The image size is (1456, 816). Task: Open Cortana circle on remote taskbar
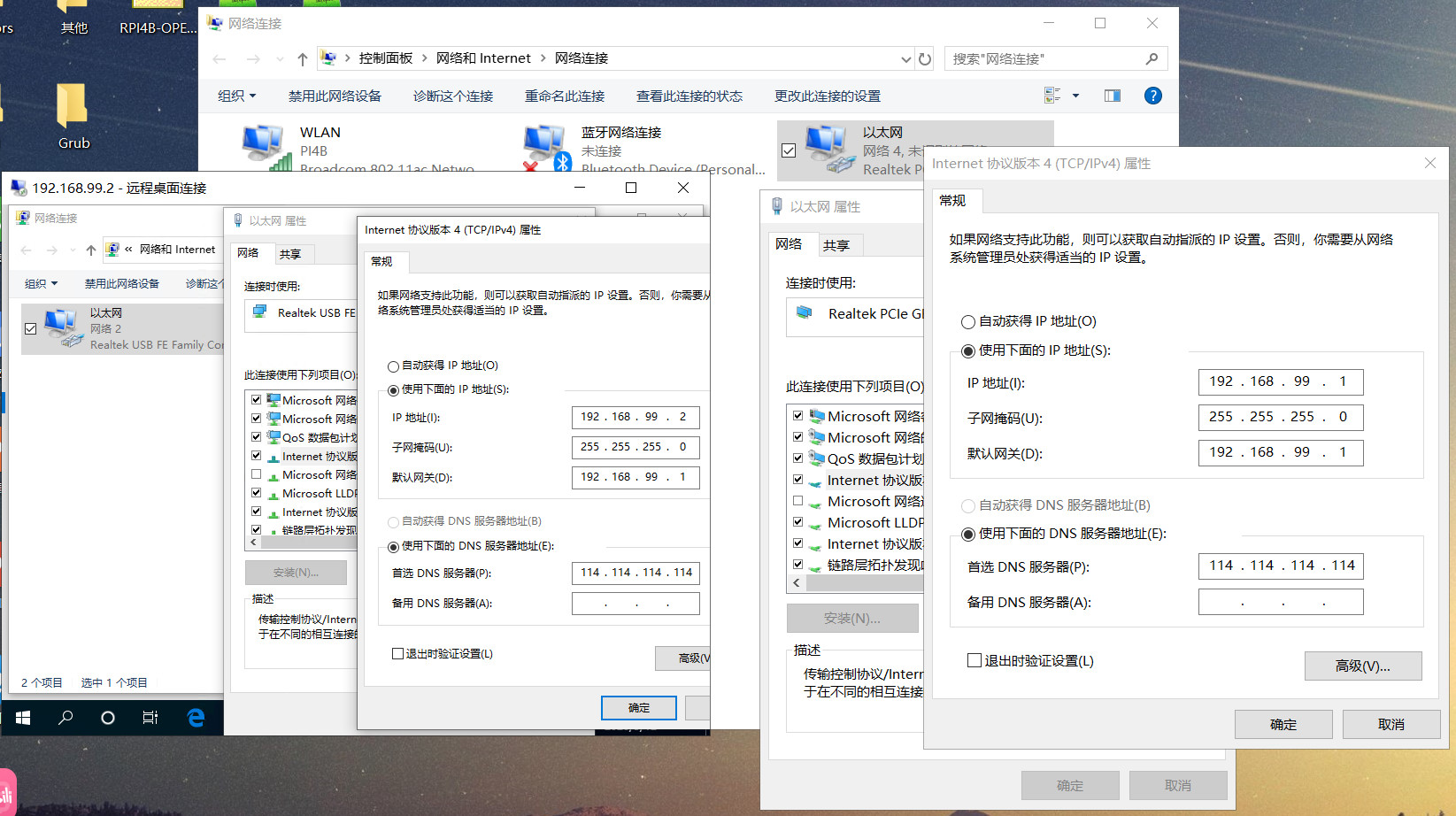(108, 718)
